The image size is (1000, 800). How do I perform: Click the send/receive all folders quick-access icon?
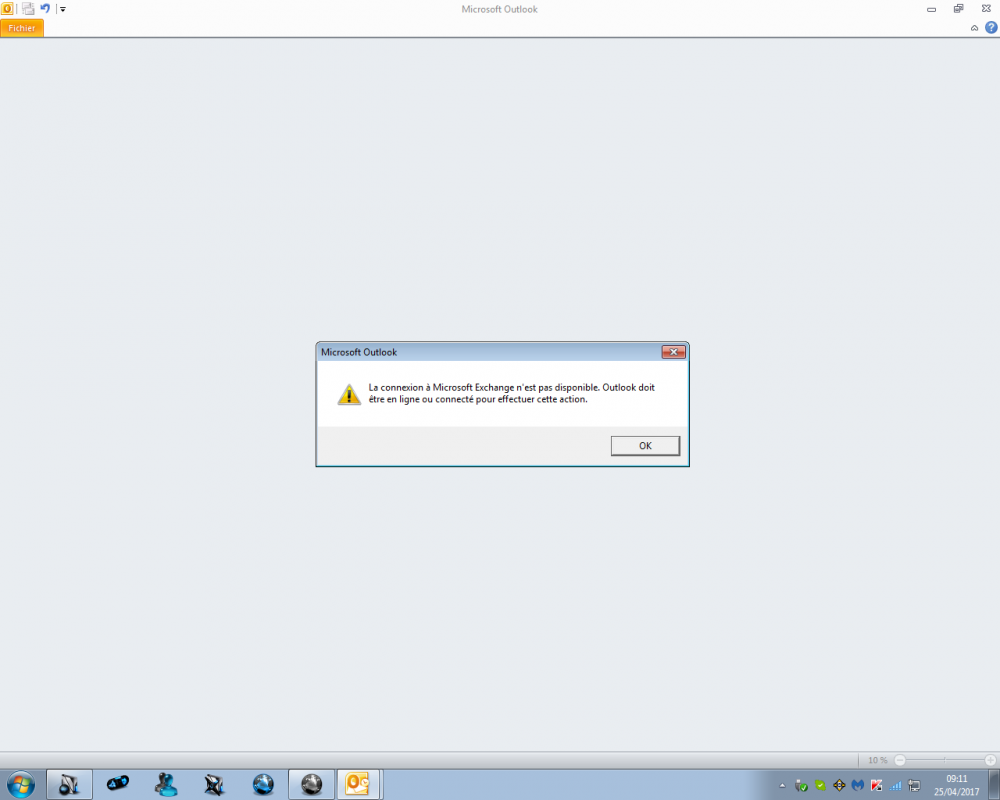28,9
